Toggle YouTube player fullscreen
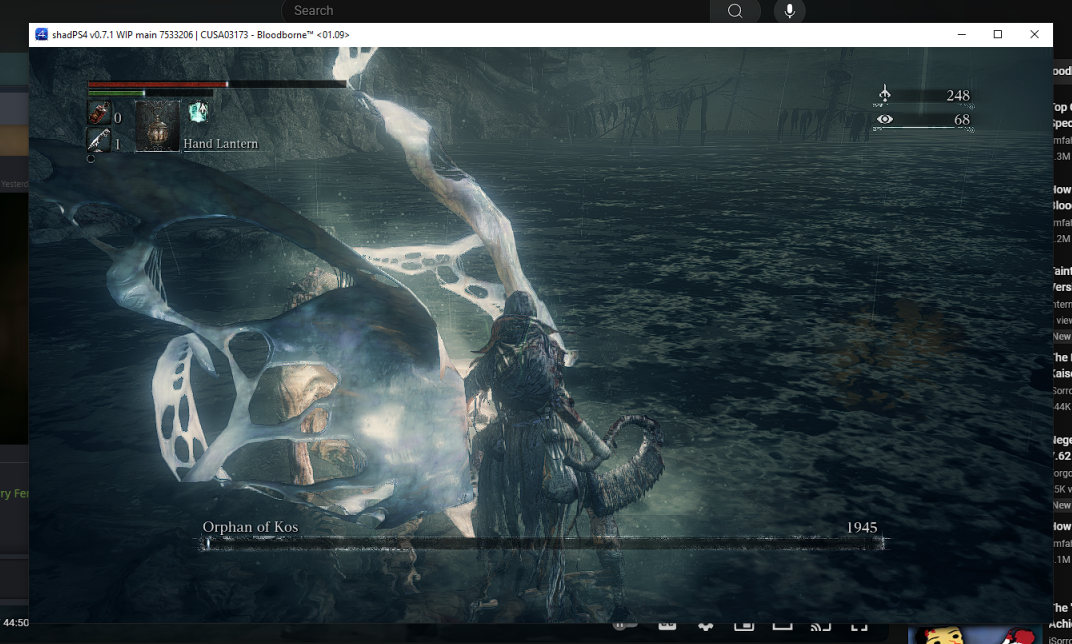Screen dimensions: 1072x644 pos(859,626)
